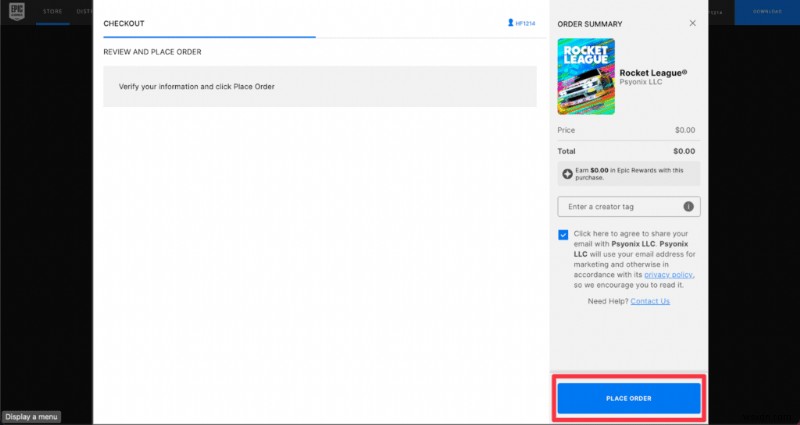This screenshot has width=800, height=425.
Task: Select the Store tab in header
Action: coord(53,11)
